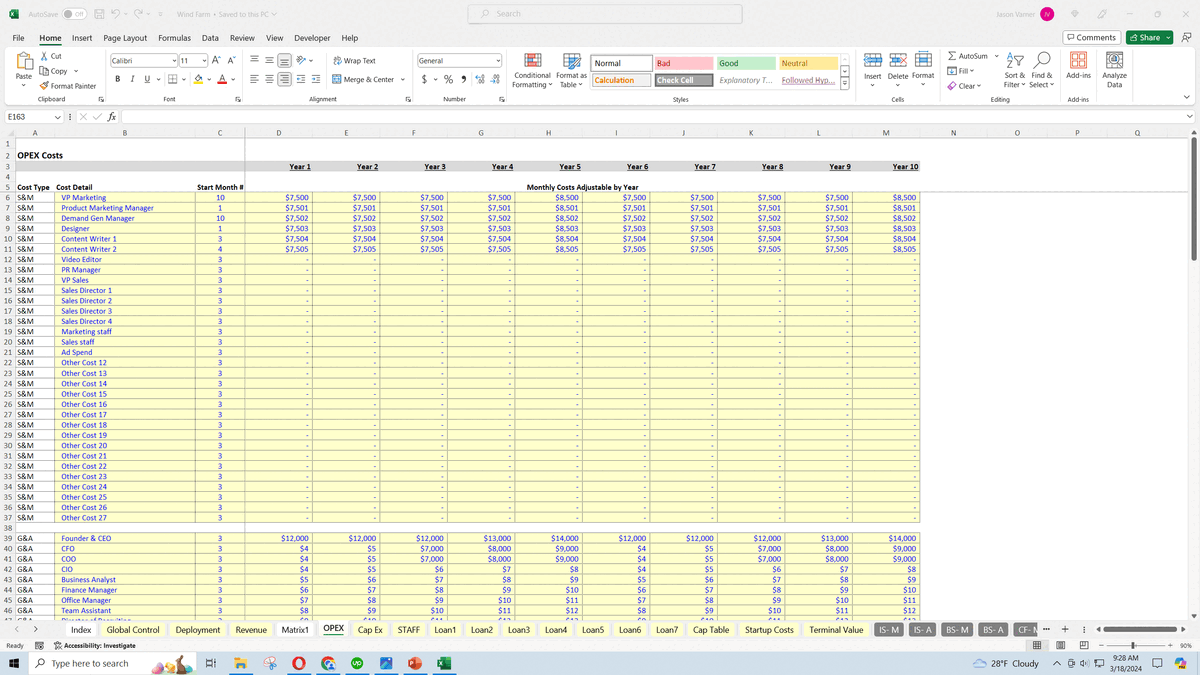Screen dimensions: 1200x675
Task: Open Conditional Formatting options
Action: 533,70
